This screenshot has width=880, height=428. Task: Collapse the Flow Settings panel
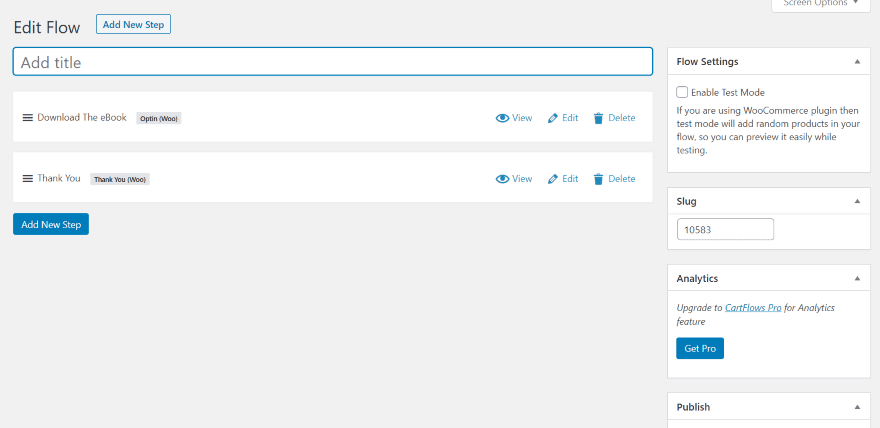(x=857, y=62)
